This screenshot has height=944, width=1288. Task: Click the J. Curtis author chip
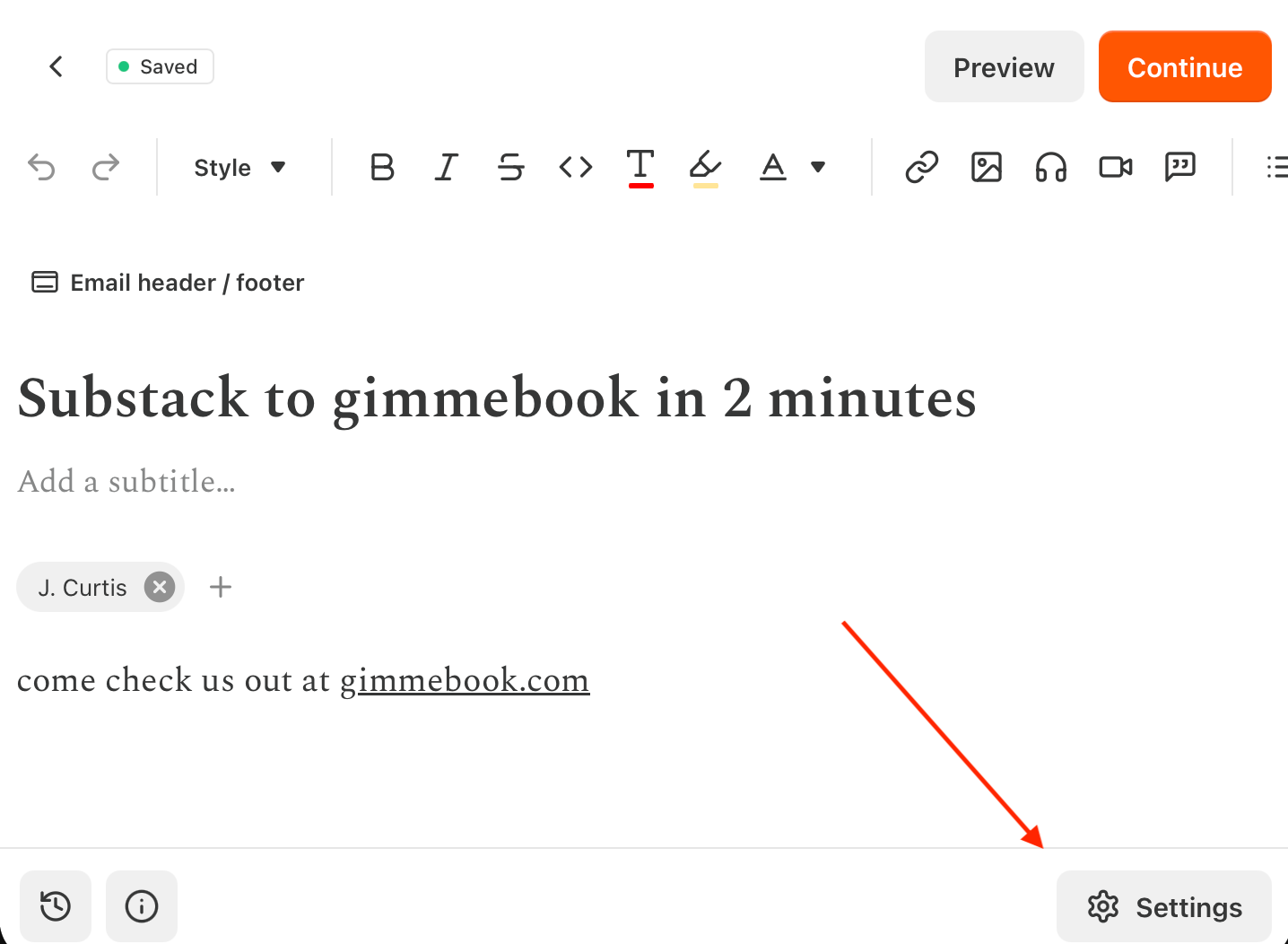pos(100,588)
